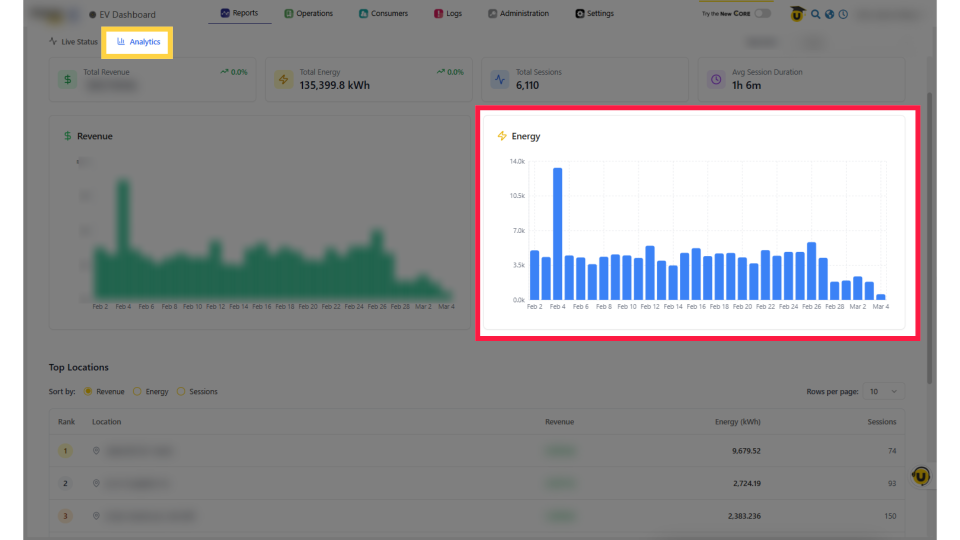Click the Total Energy lightning icon
The image size is (960, 540).
283,79
